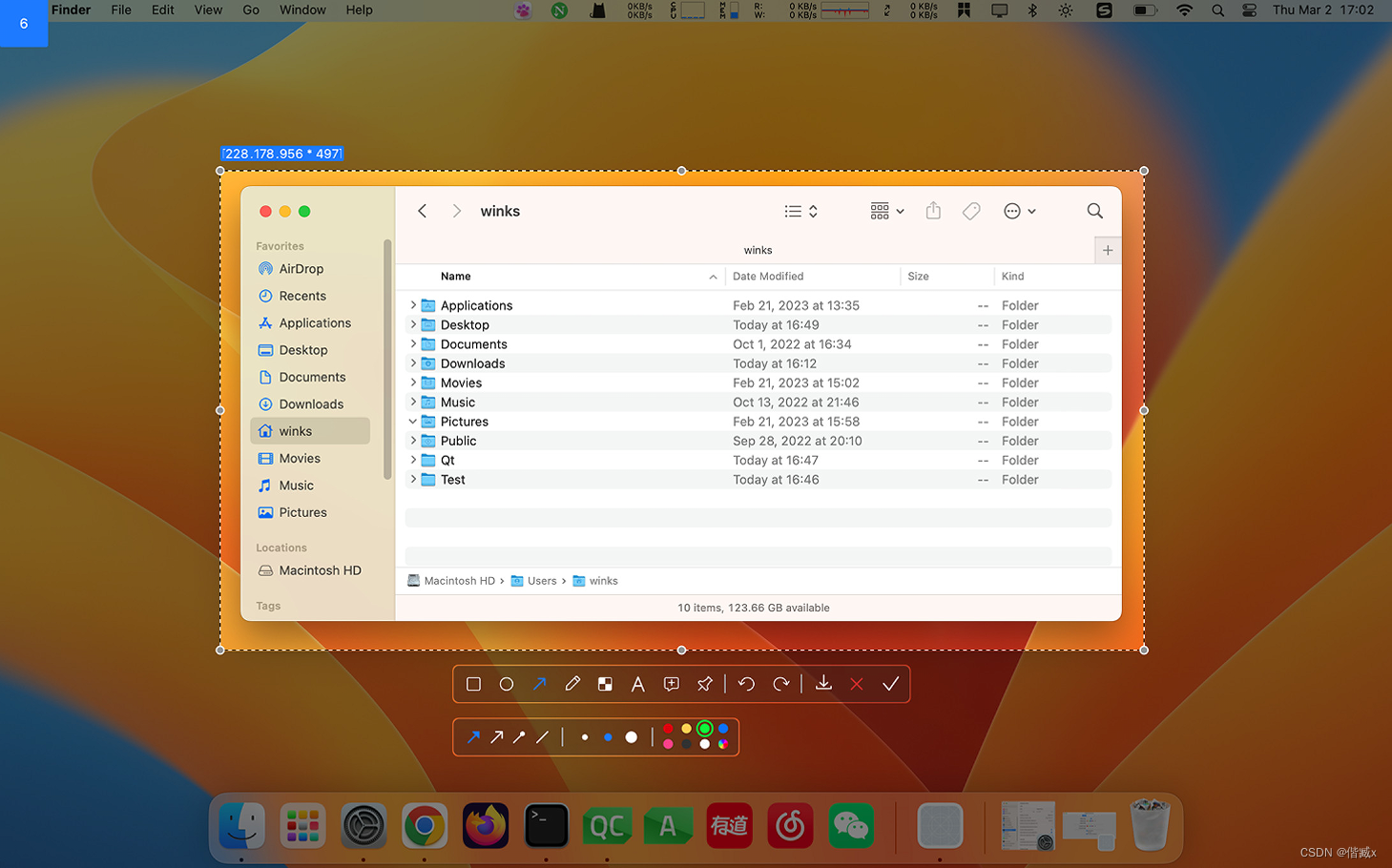1392x868 pixels.
Task: Open the group-by dropdown
Action: coord(886,211)
